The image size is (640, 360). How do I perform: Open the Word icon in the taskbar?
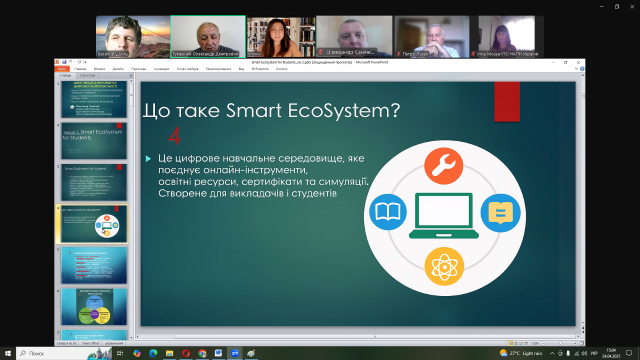[218, 353]
